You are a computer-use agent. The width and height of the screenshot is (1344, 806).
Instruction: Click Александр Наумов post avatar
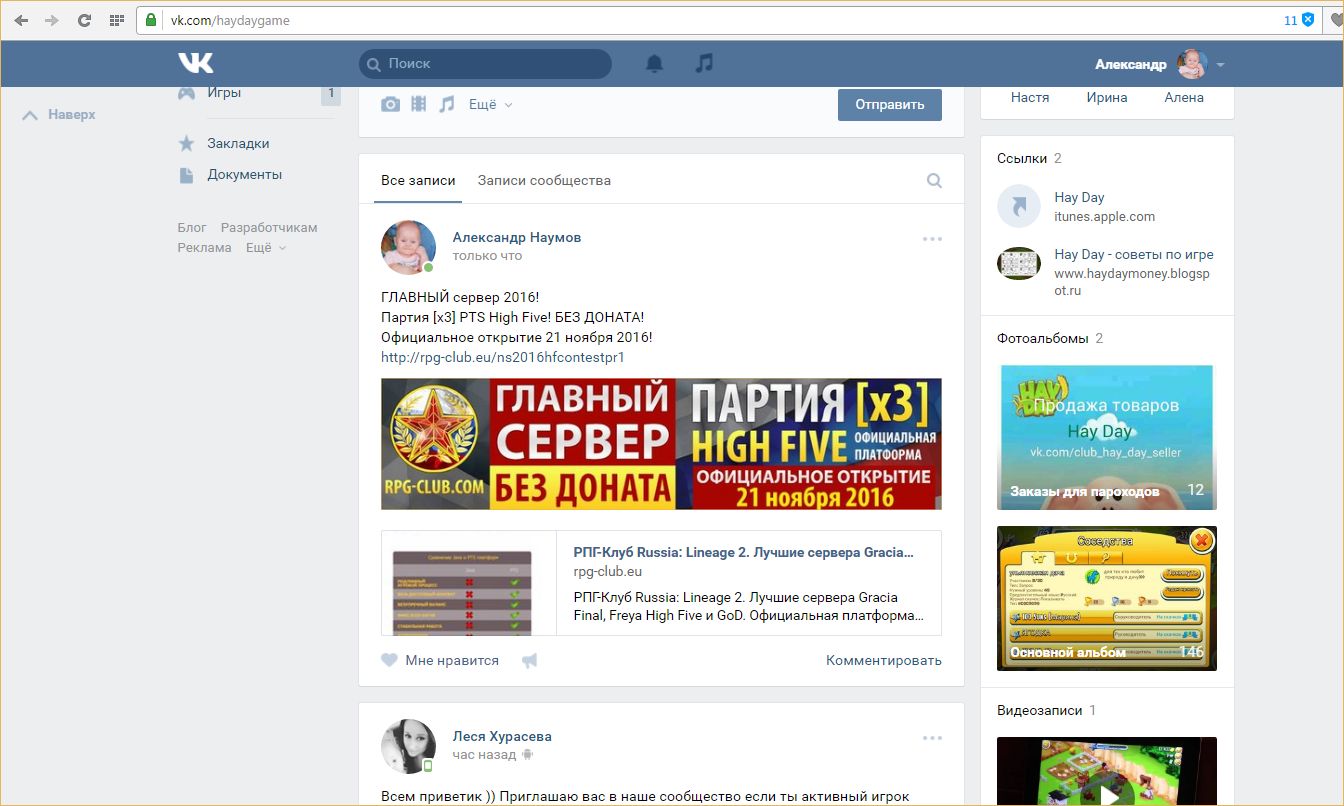(408, 247)
